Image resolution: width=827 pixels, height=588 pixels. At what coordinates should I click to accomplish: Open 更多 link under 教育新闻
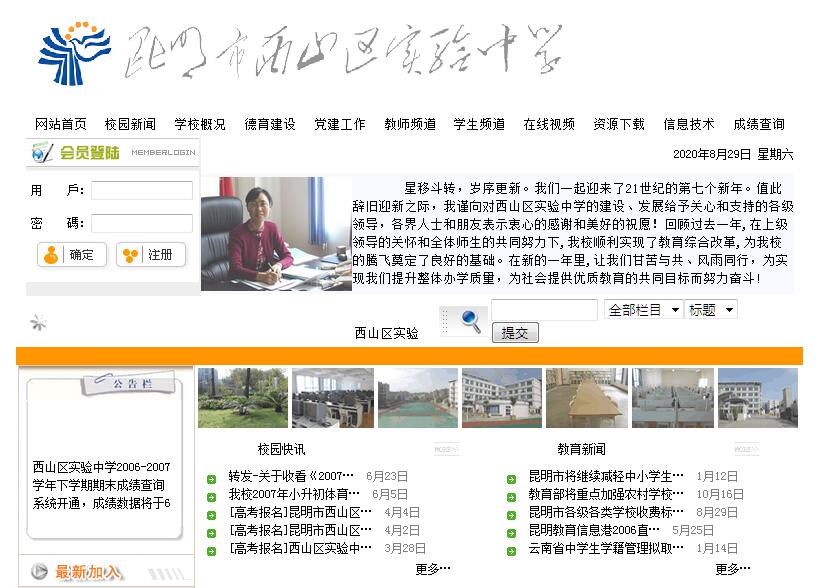[x=733, y=569]
